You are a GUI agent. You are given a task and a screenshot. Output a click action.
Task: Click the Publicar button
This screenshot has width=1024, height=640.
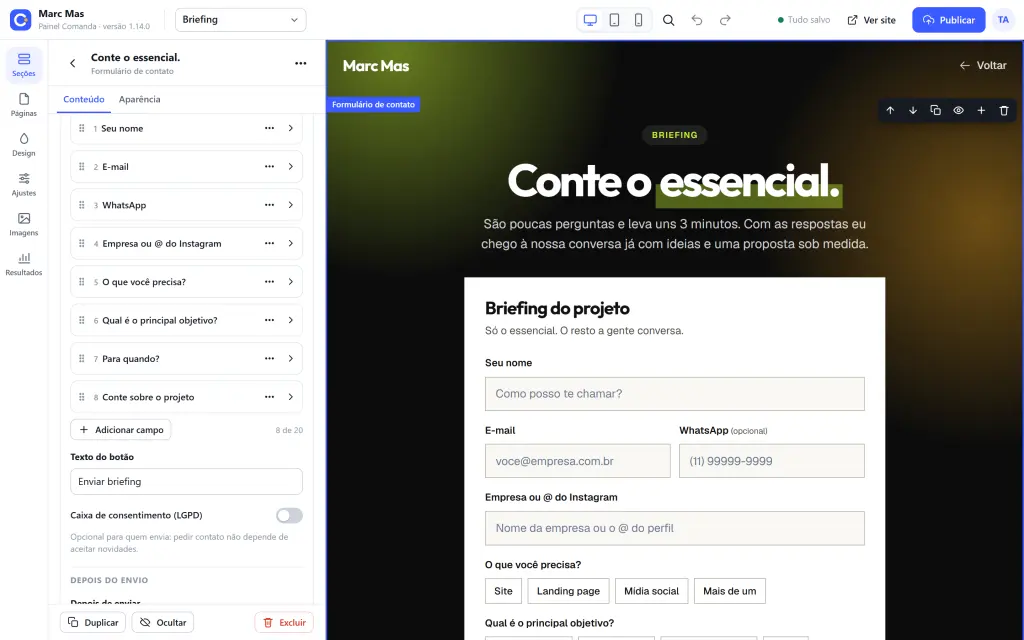(x=948, y=20)
